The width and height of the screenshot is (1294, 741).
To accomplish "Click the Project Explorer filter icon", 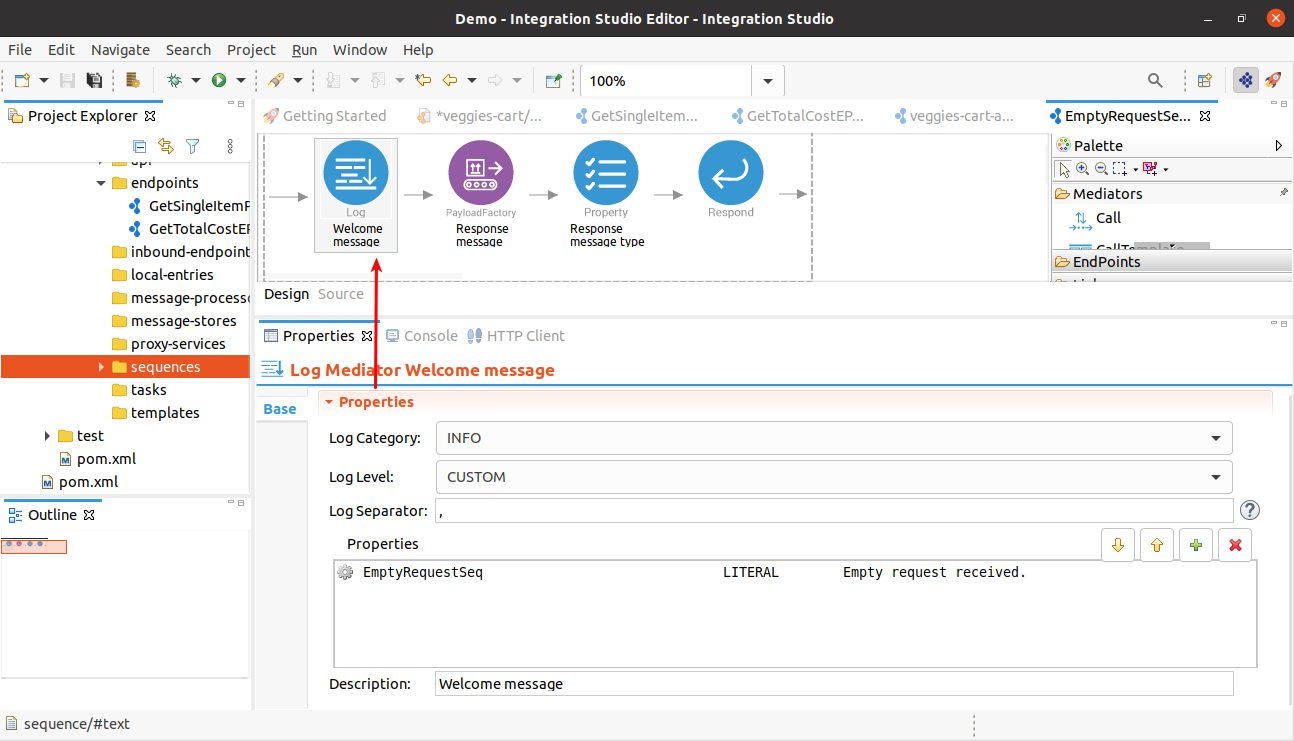I will point(193,146).
